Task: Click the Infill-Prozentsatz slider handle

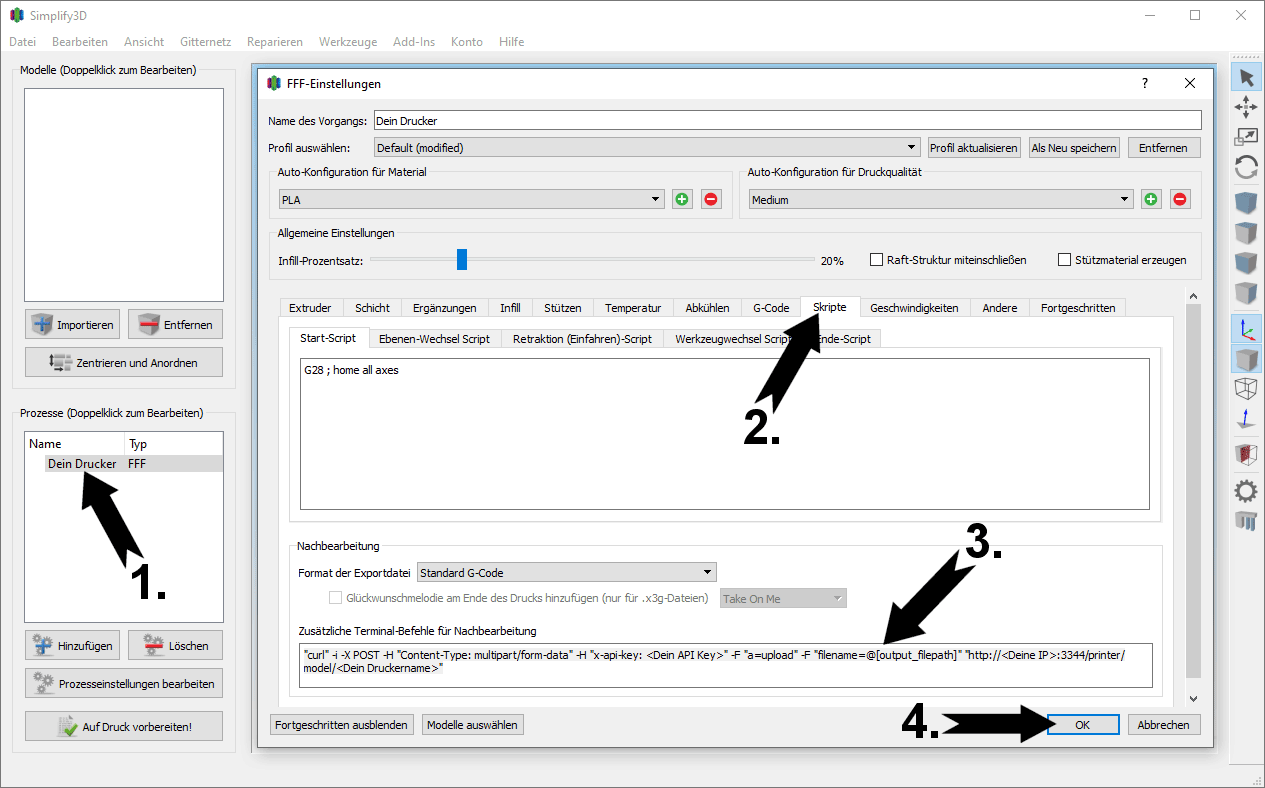Action: (x=462, y=260)
